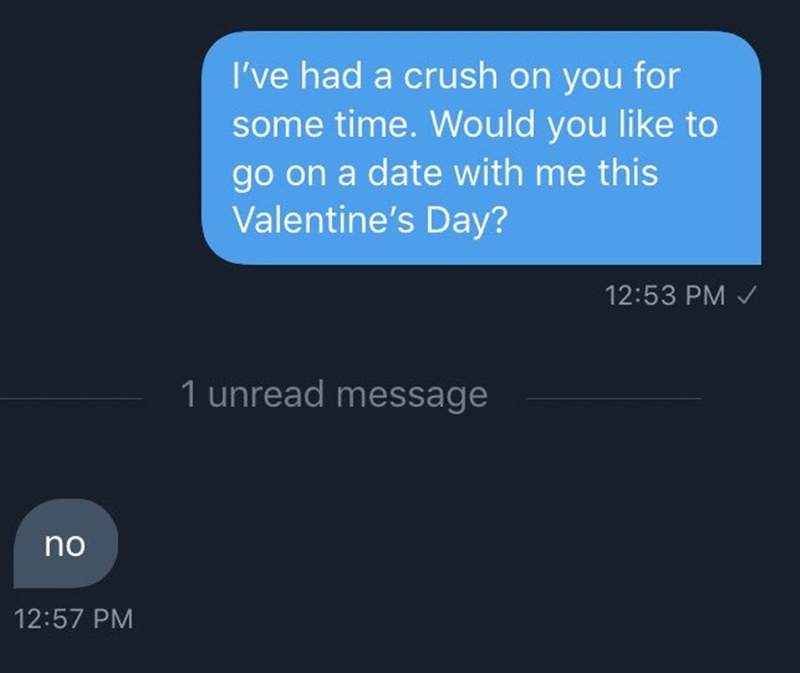Select the gray "no" reply bubble

[65, 544]
